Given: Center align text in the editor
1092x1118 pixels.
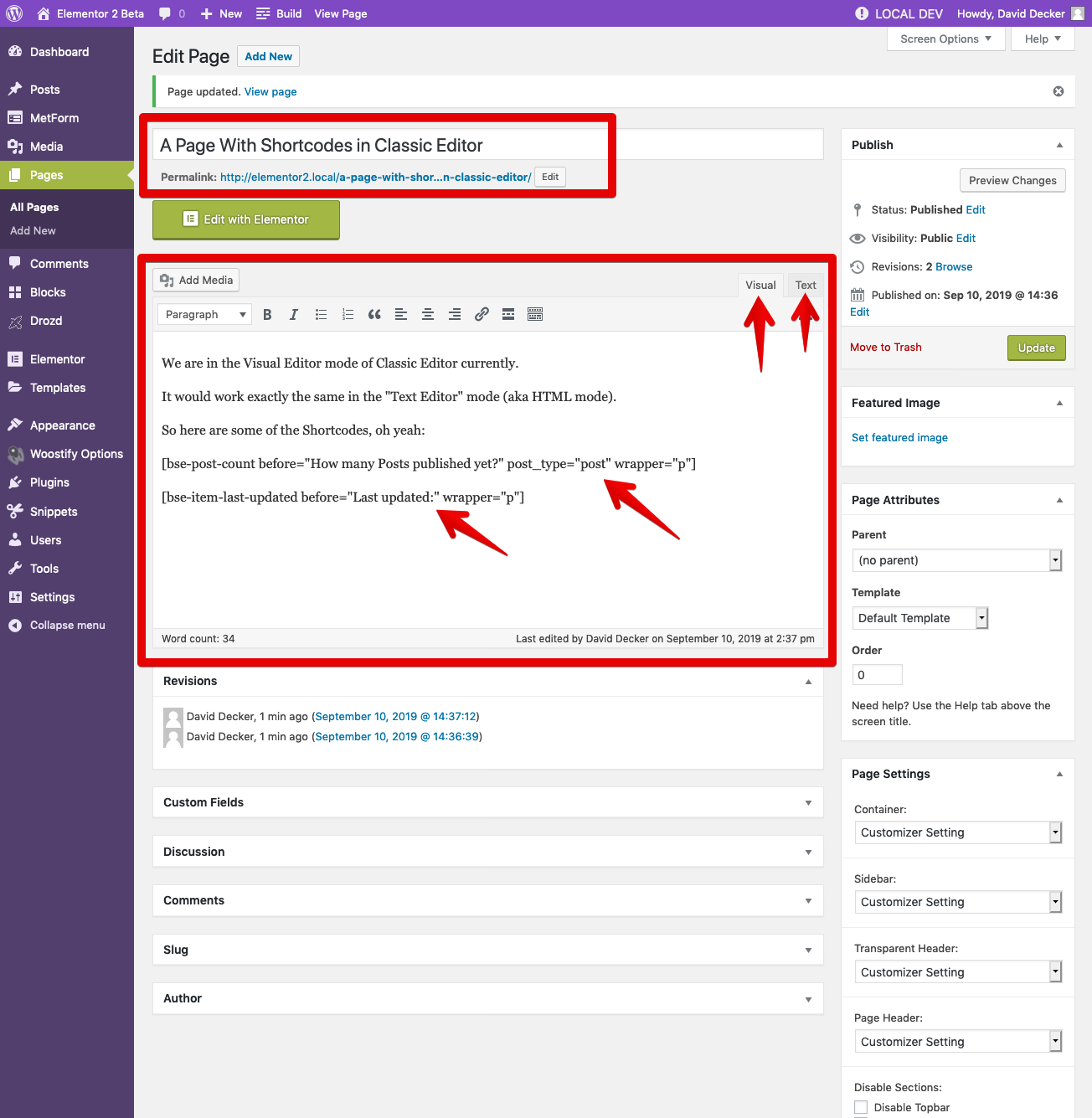Looking at the screenshot, I should 428,315.
